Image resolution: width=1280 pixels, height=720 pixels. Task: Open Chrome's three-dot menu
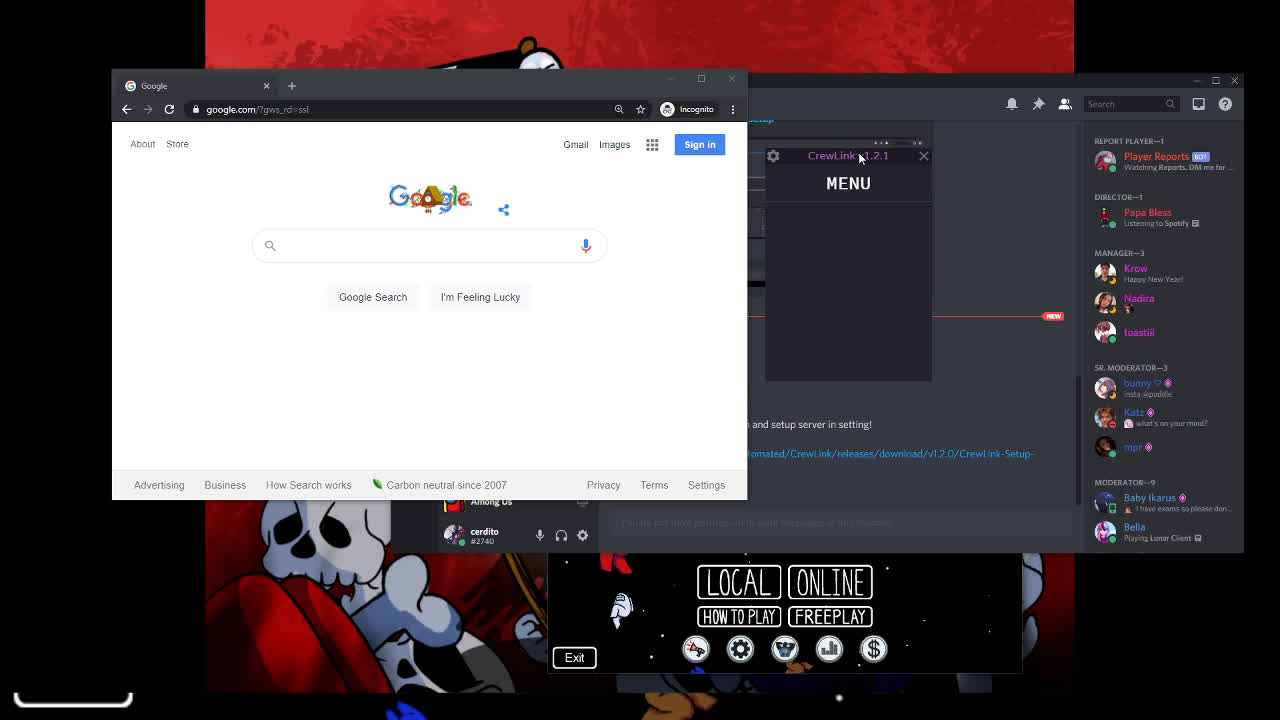pyautogui.click(x=733, y=109)
